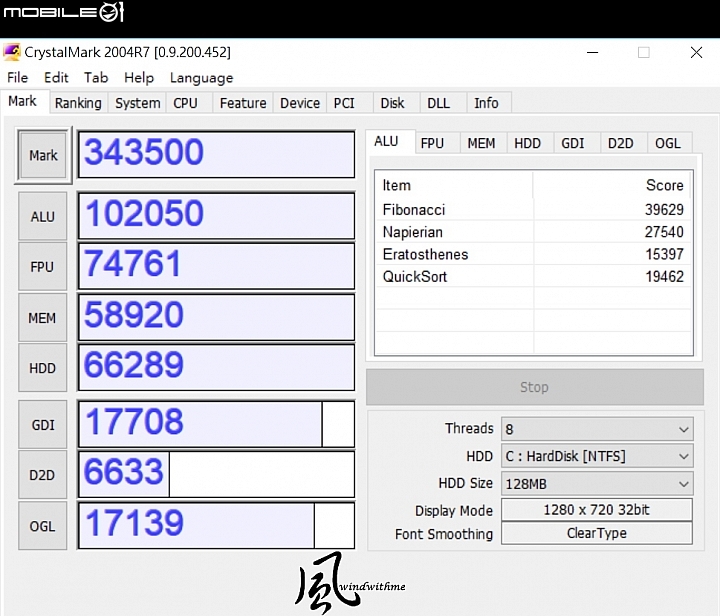Switch to the Feature tab
Viewport: 720px width, 616px height.
pyautogui.click(x=243, y=103)
